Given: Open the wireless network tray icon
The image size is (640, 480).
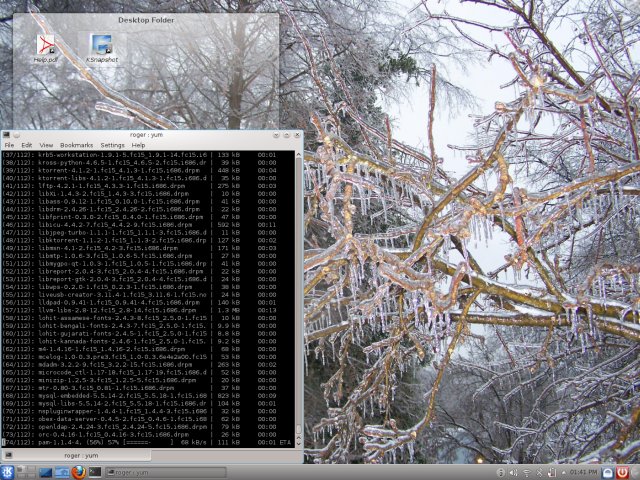Looking at the screenshot, I should tap(526, 473).
